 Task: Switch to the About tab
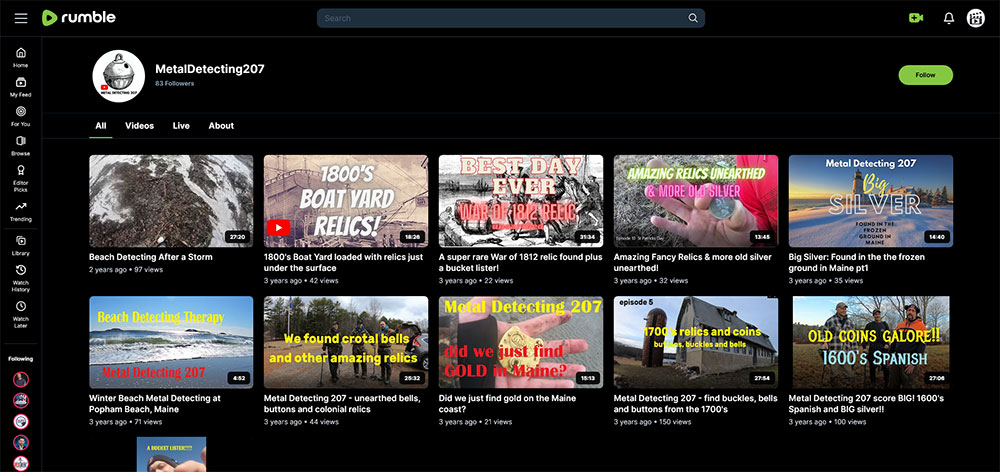coord(221,126)
